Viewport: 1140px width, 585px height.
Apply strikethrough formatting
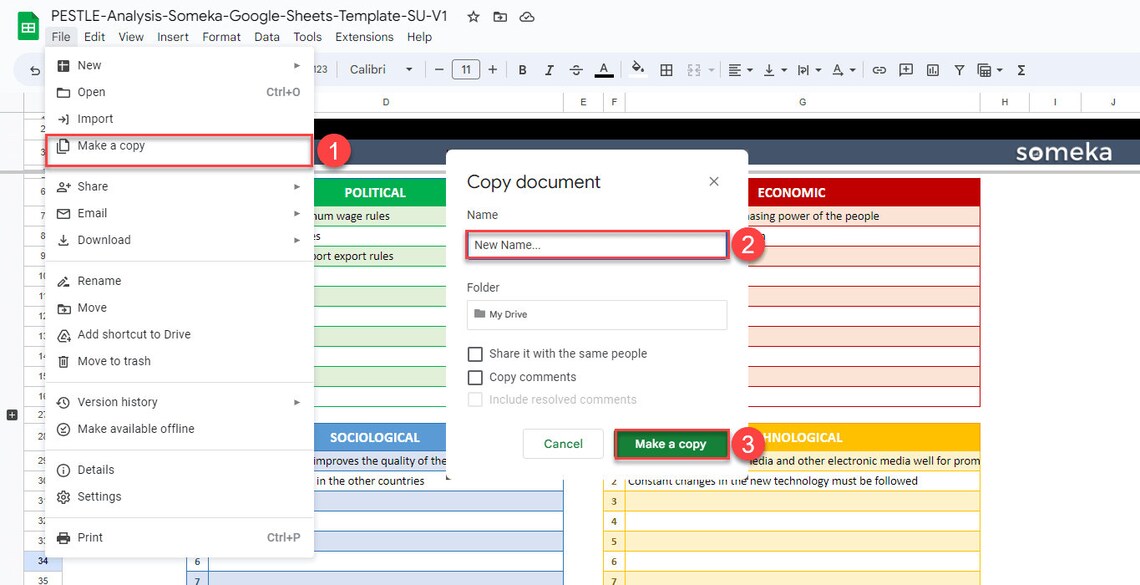pyautogui.click(x=576, y=69)
